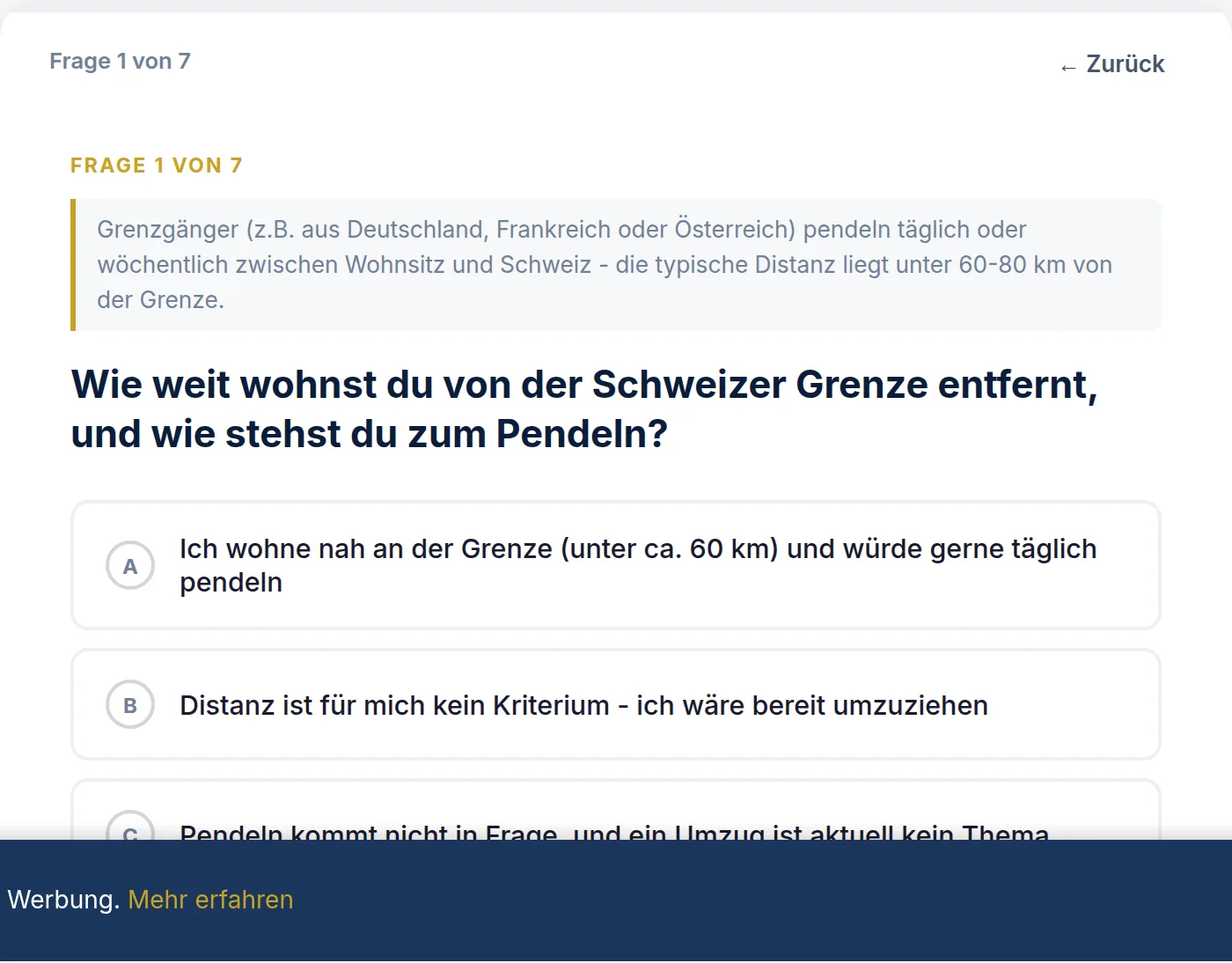Click the letter A circle badge

click(x=130, y=566)
